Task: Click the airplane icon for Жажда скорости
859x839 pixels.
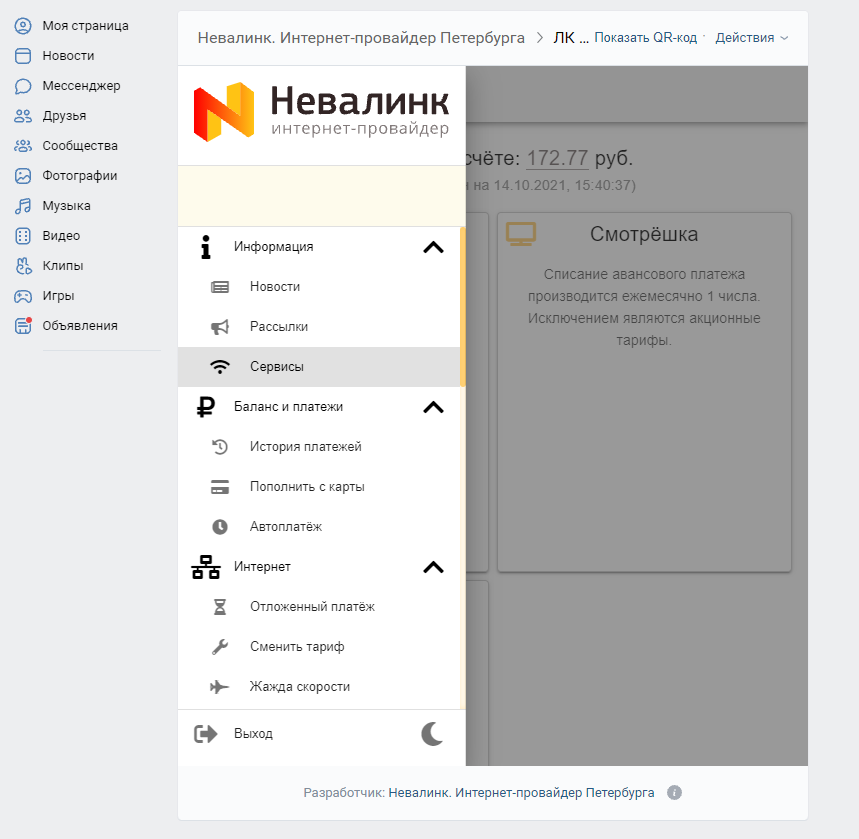Action: [220, 687]
